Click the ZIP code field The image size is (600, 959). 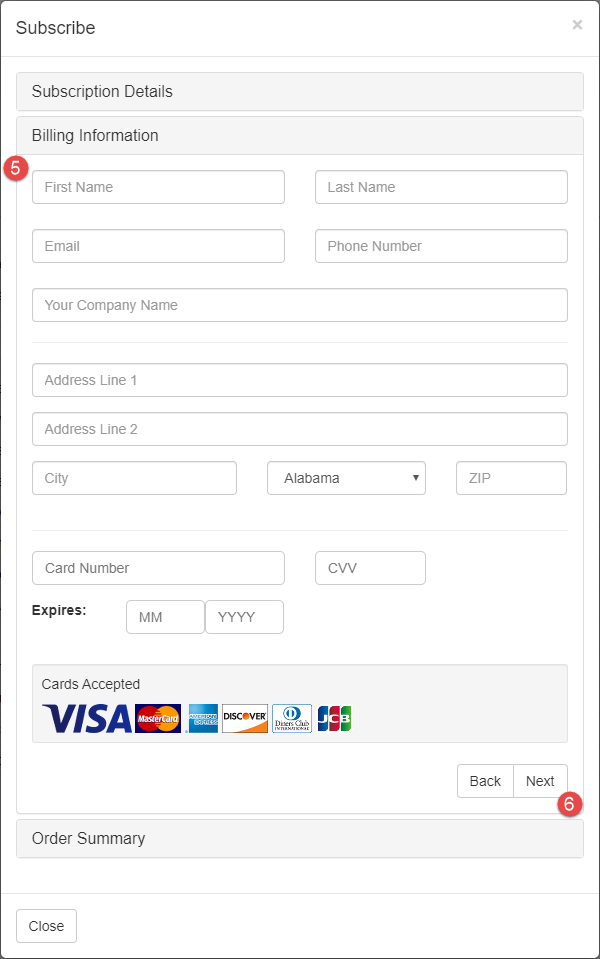pos(511,478)
